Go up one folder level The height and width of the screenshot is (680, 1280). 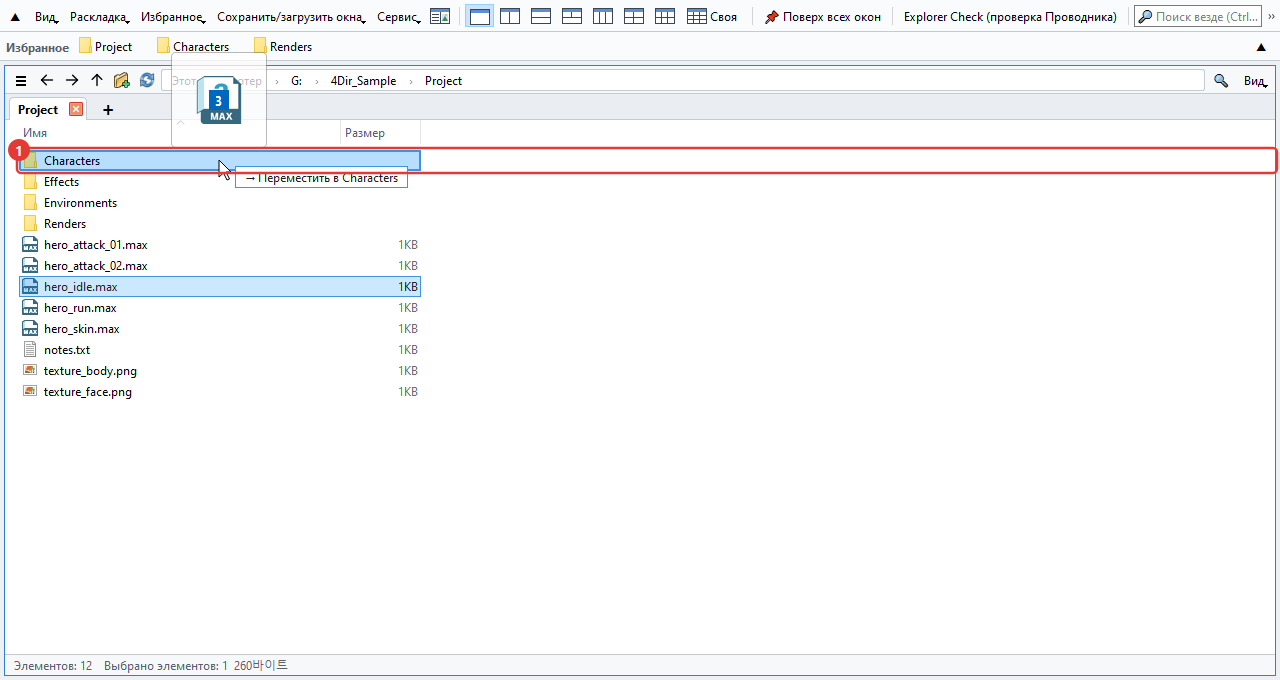(96, 81)
